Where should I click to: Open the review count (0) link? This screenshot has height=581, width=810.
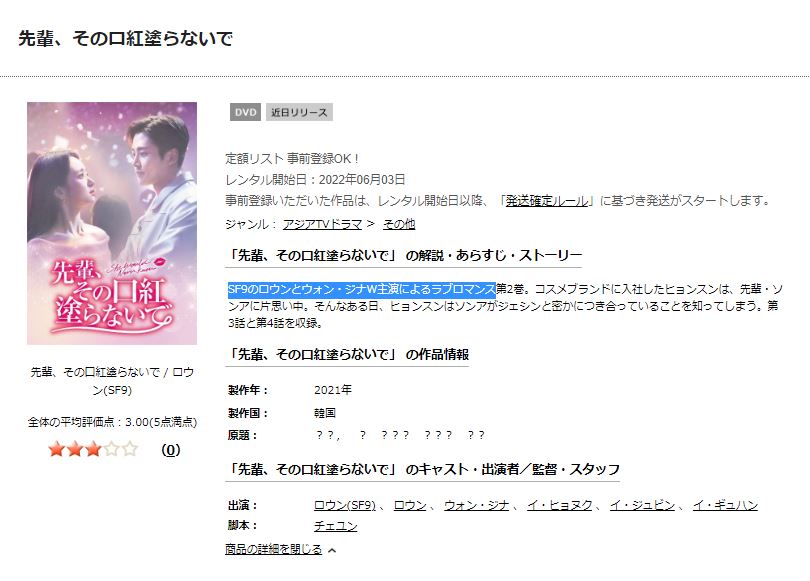pos(170,450)
